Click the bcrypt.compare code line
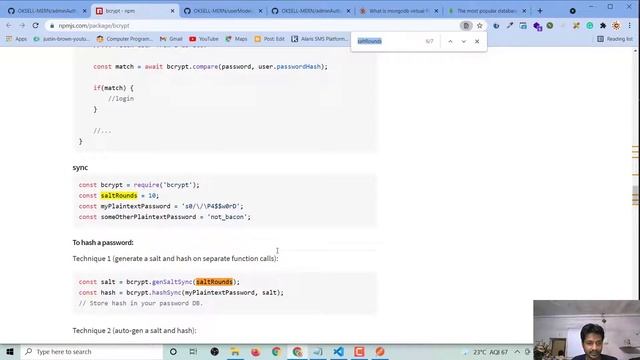 [x=210, y=67]
